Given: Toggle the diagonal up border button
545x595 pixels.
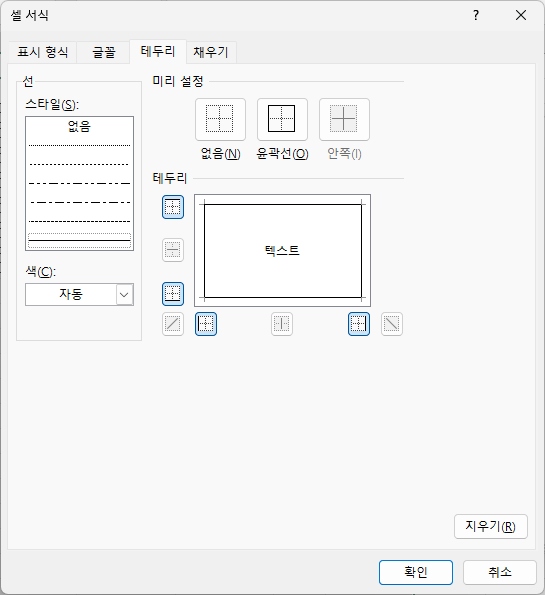Looking at the screenshot, I should click(x=173, y=324).
